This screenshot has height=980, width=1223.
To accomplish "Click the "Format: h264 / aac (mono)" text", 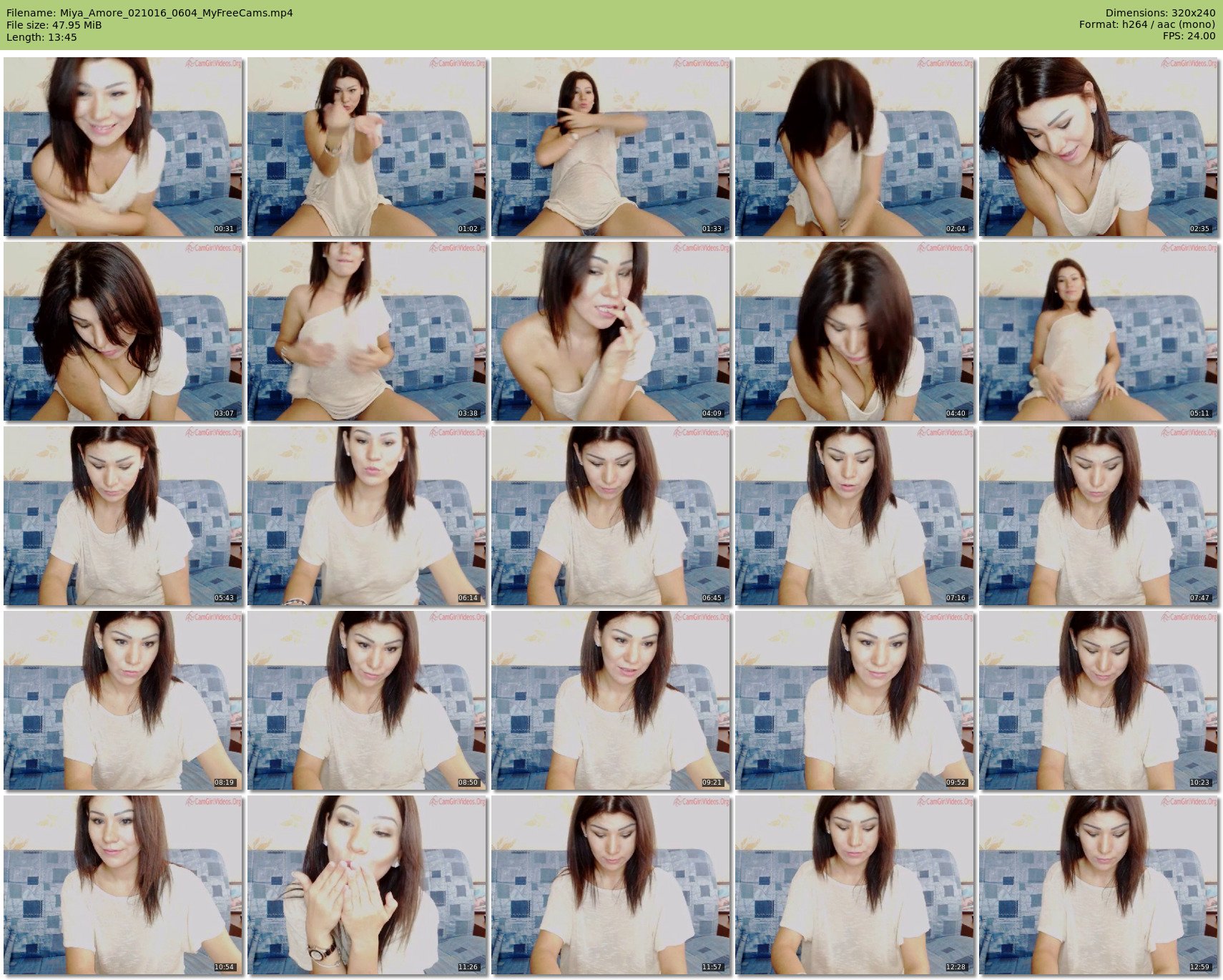I will (x=1147, y=25).
